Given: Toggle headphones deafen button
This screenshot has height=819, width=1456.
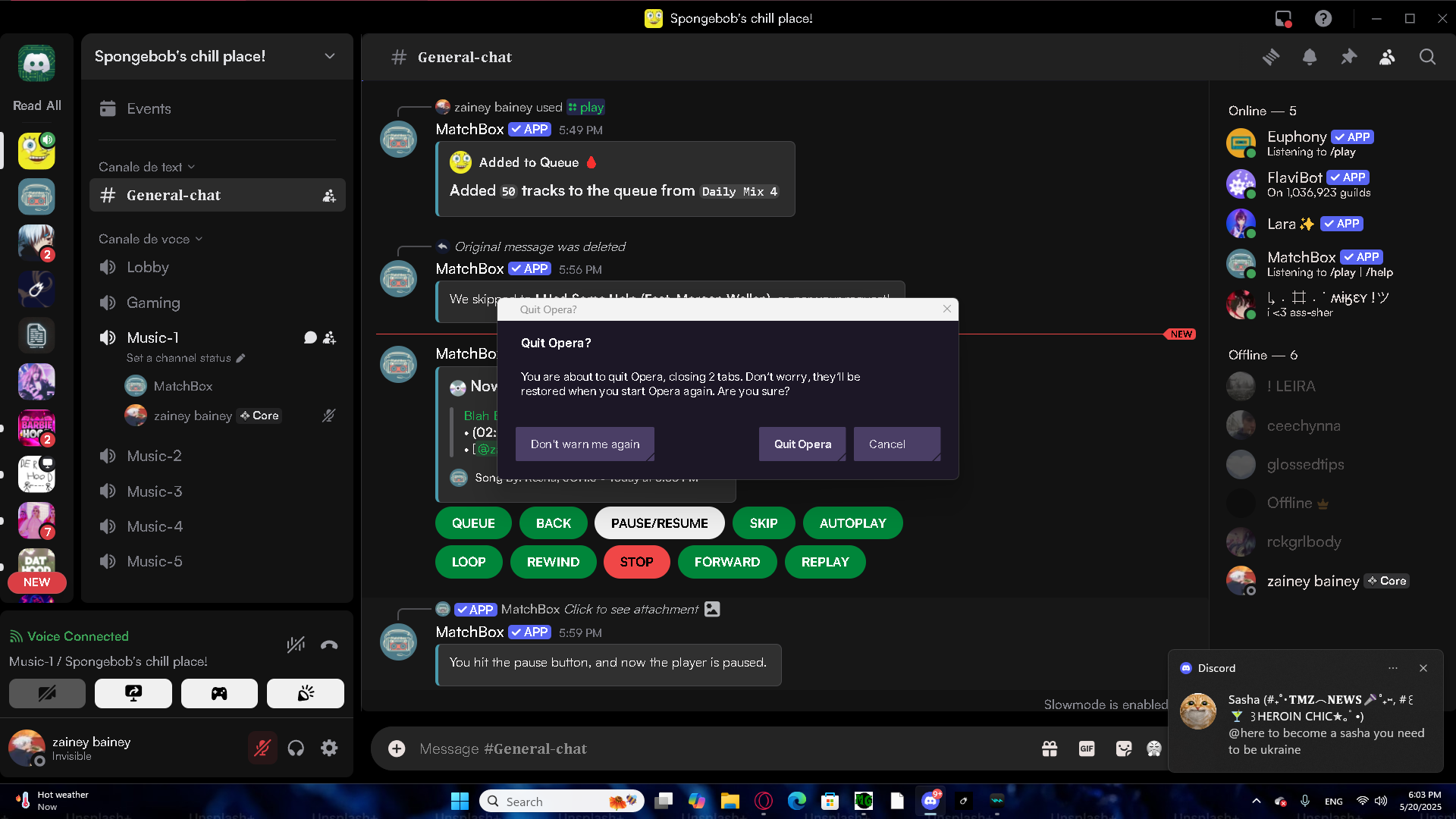Looking at the screenshot, I should tap(296, 748).
